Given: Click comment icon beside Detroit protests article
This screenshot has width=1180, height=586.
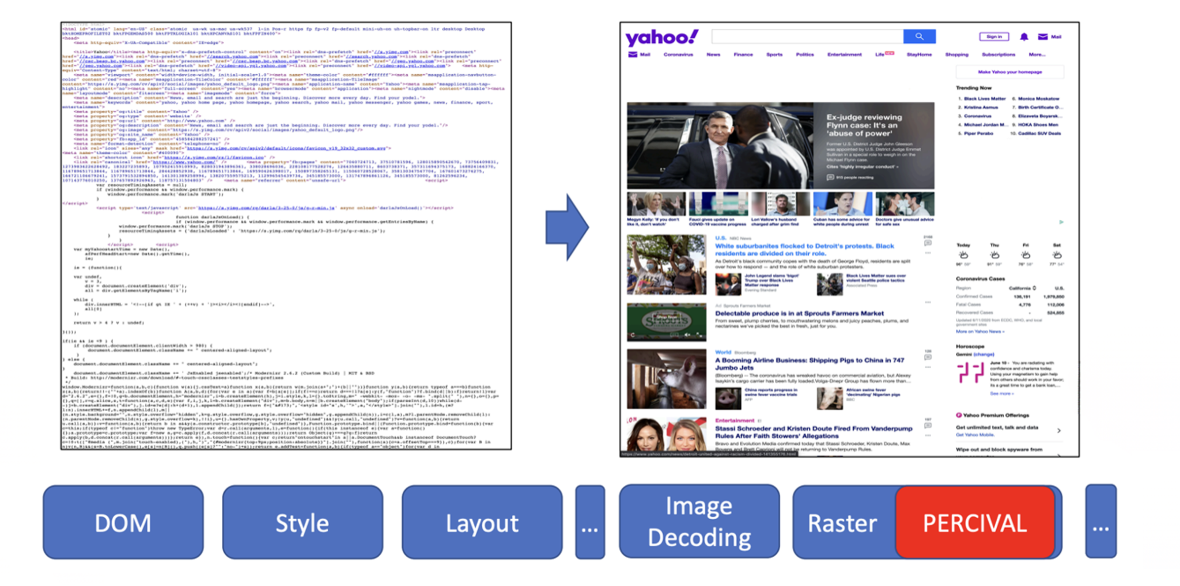Looking at the screenshot, I should 928,241.
